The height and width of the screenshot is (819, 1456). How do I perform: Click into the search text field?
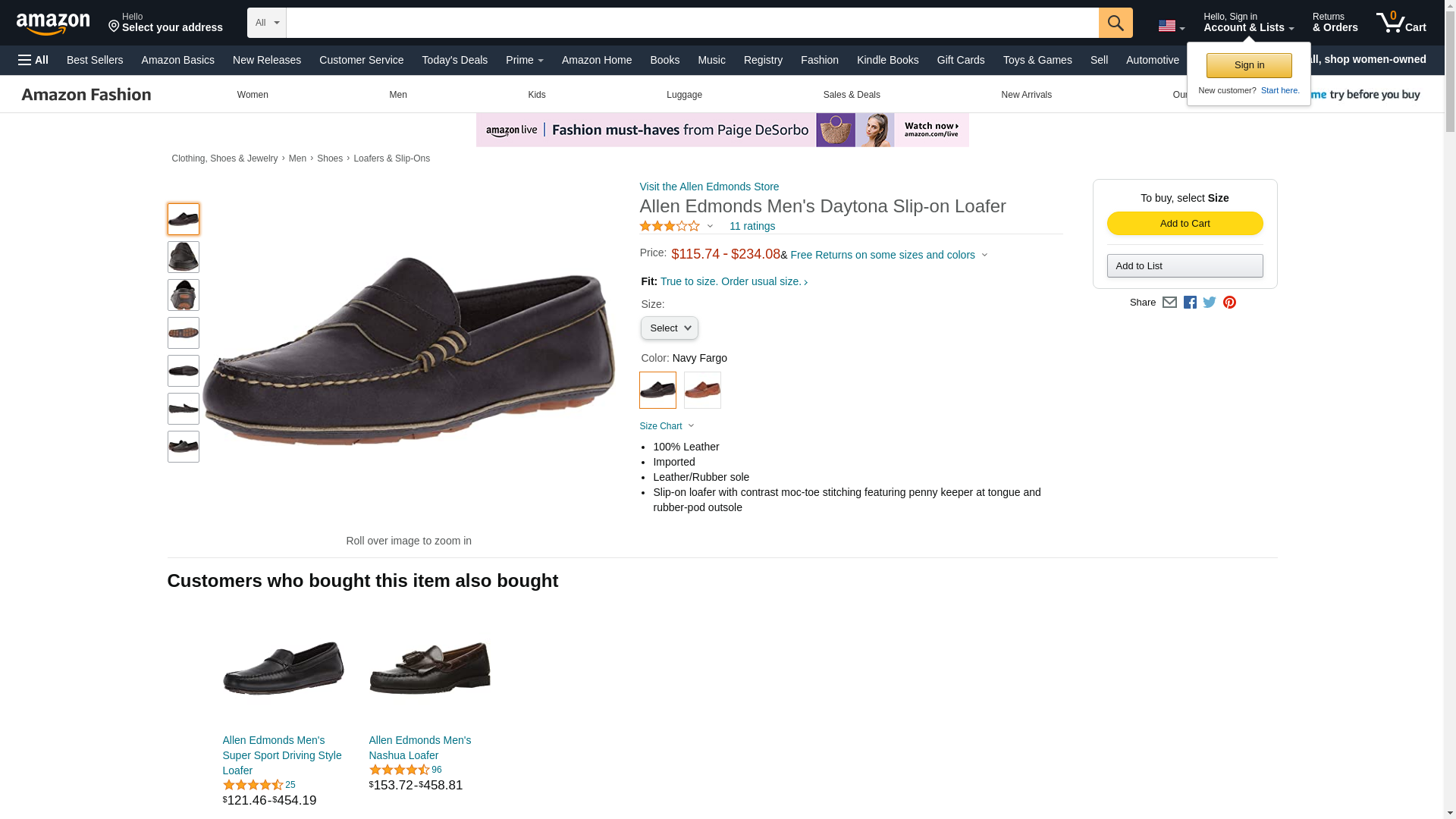(x=692, y=23)
